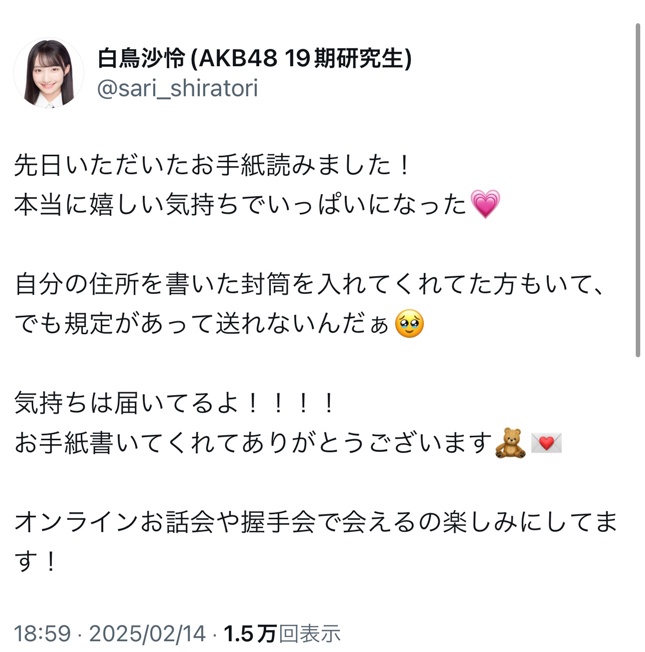The image size is (645, 652).
Task: Click the AKB48 19期研究生 text in name
Action: [300, 58]
